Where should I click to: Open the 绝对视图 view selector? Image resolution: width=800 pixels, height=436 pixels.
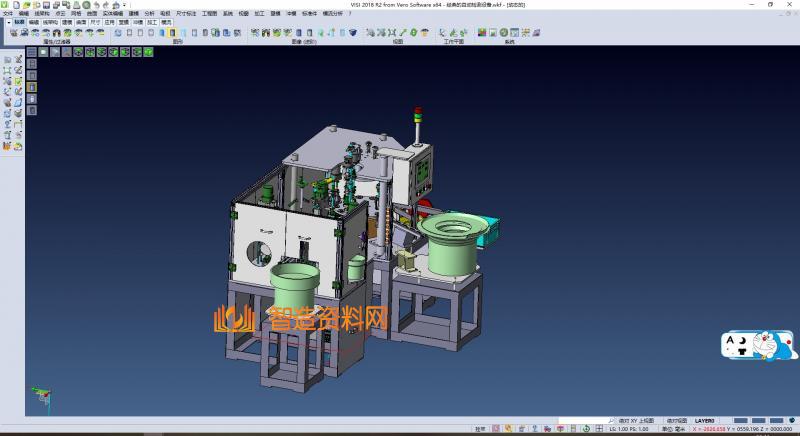coord(677,421)
